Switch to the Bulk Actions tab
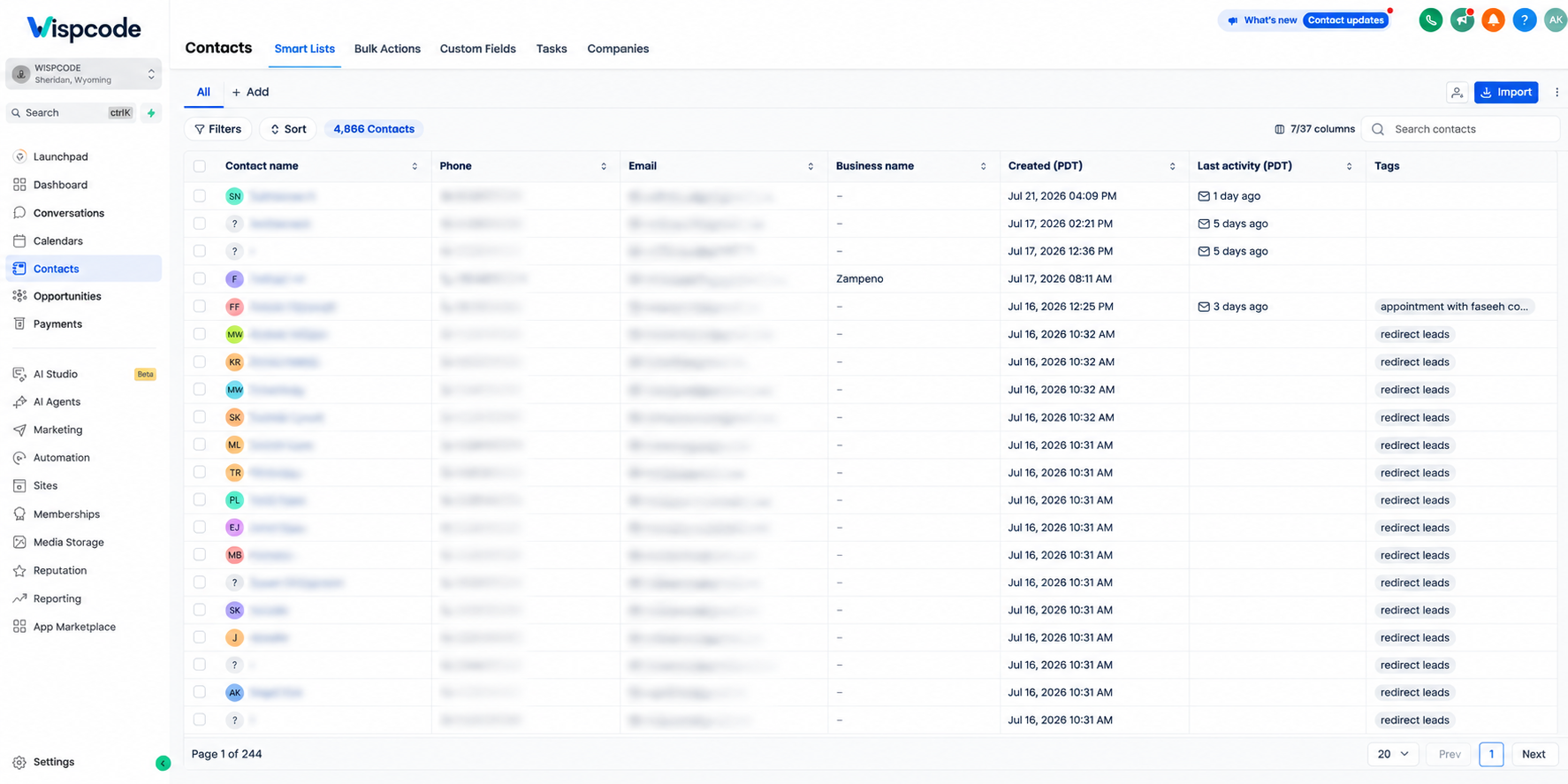Image resolution: width=1568 pixels, height=784 pixels. [387, 49]
